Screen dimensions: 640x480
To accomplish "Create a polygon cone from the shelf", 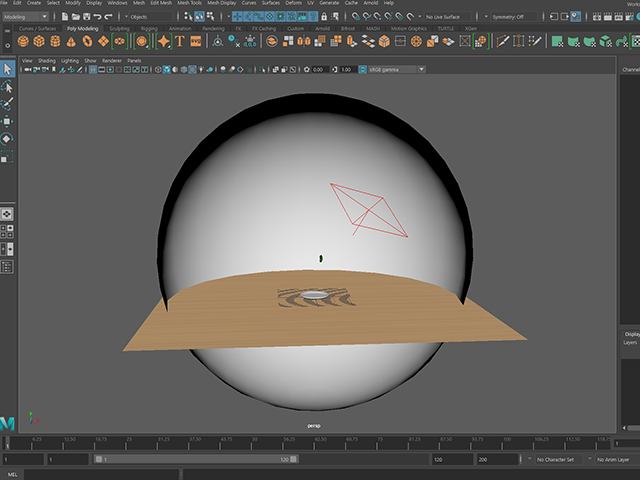I will (71, 41).
